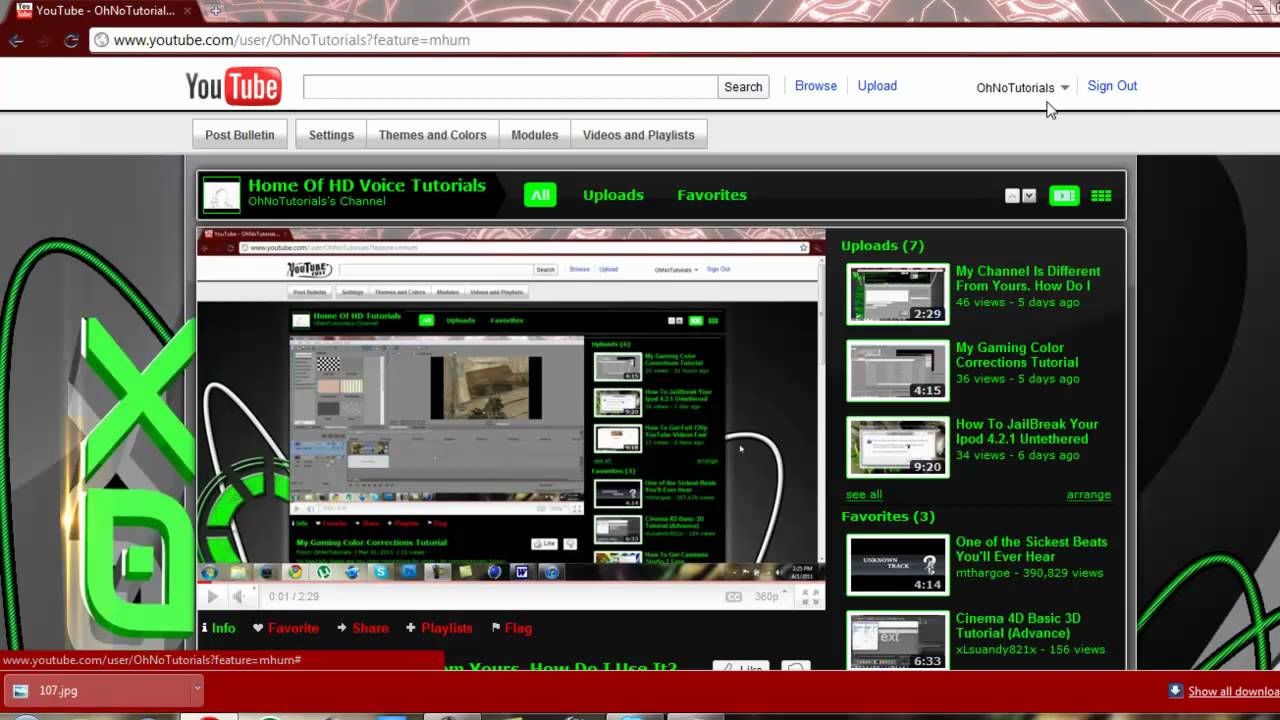Viewport: 1280px width, 720px height.
Task: Mute the video using the speaker icon
Action: 238,596
